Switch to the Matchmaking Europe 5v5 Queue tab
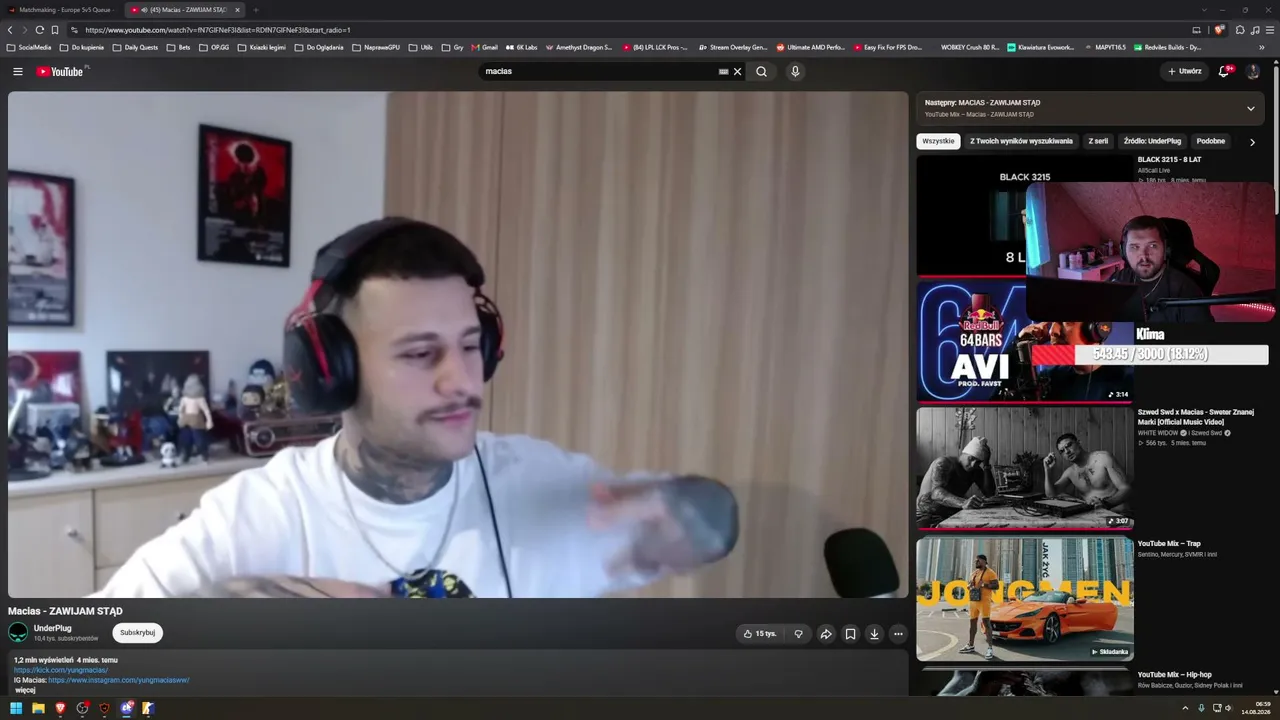Viewport: 1280px width, 720px height. point(62,10)
